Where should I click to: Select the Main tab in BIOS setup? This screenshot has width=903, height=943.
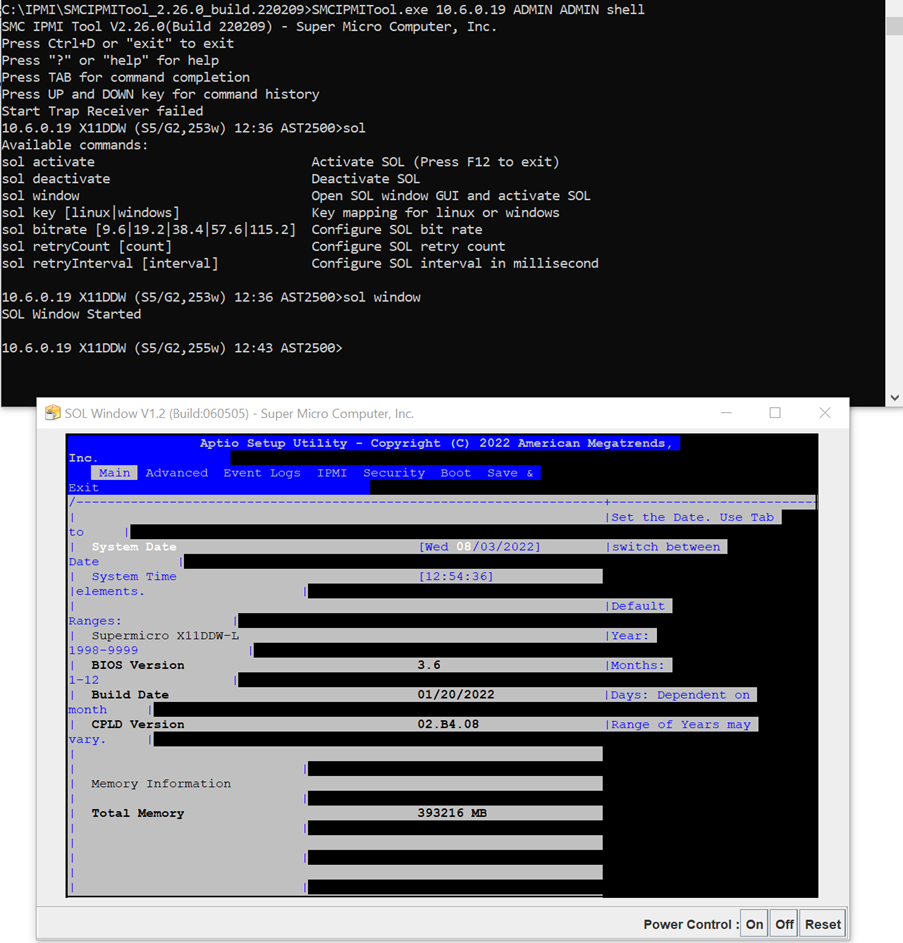tap(114, 473)
